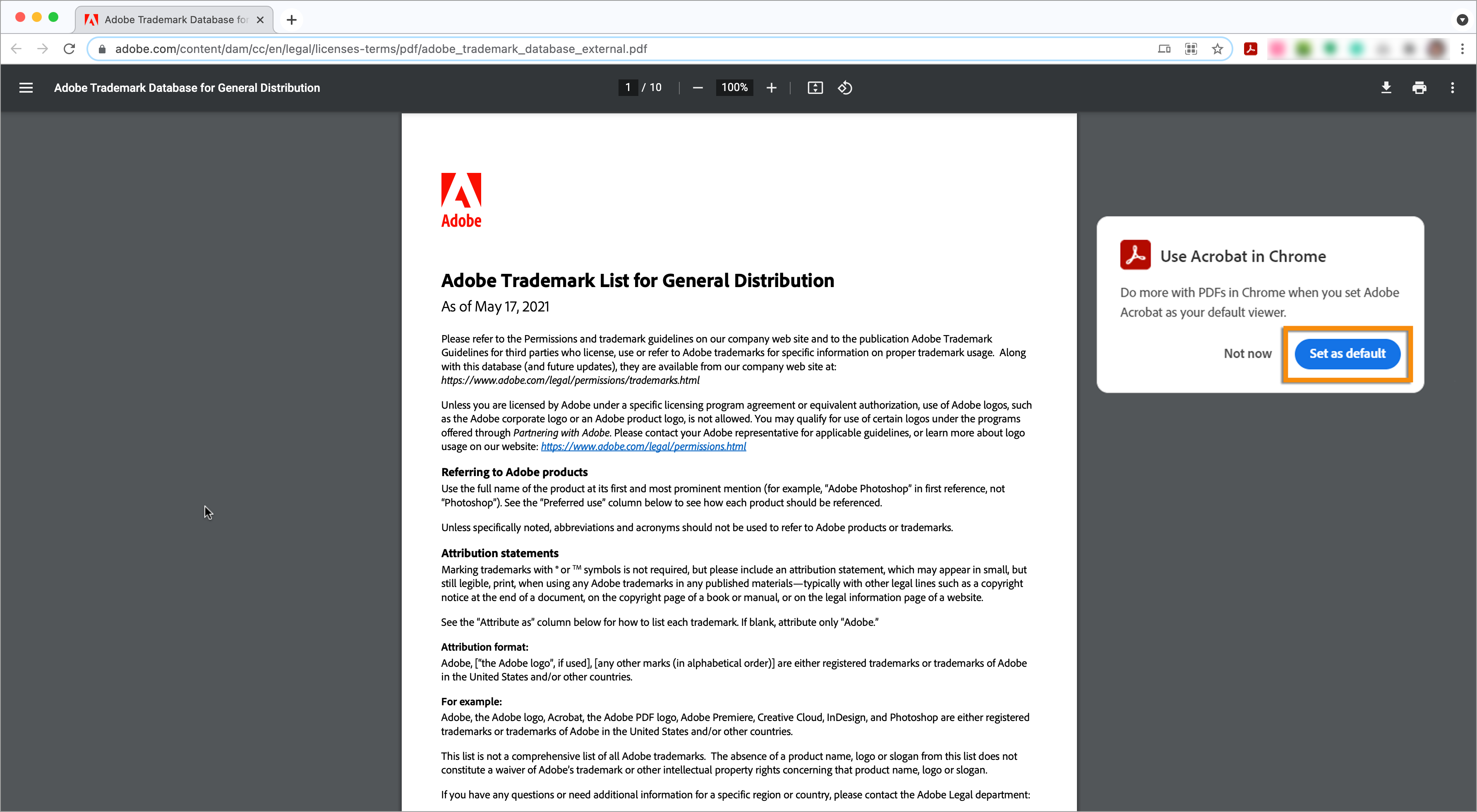
Task: Reload the current page
Action: point(69,49)
